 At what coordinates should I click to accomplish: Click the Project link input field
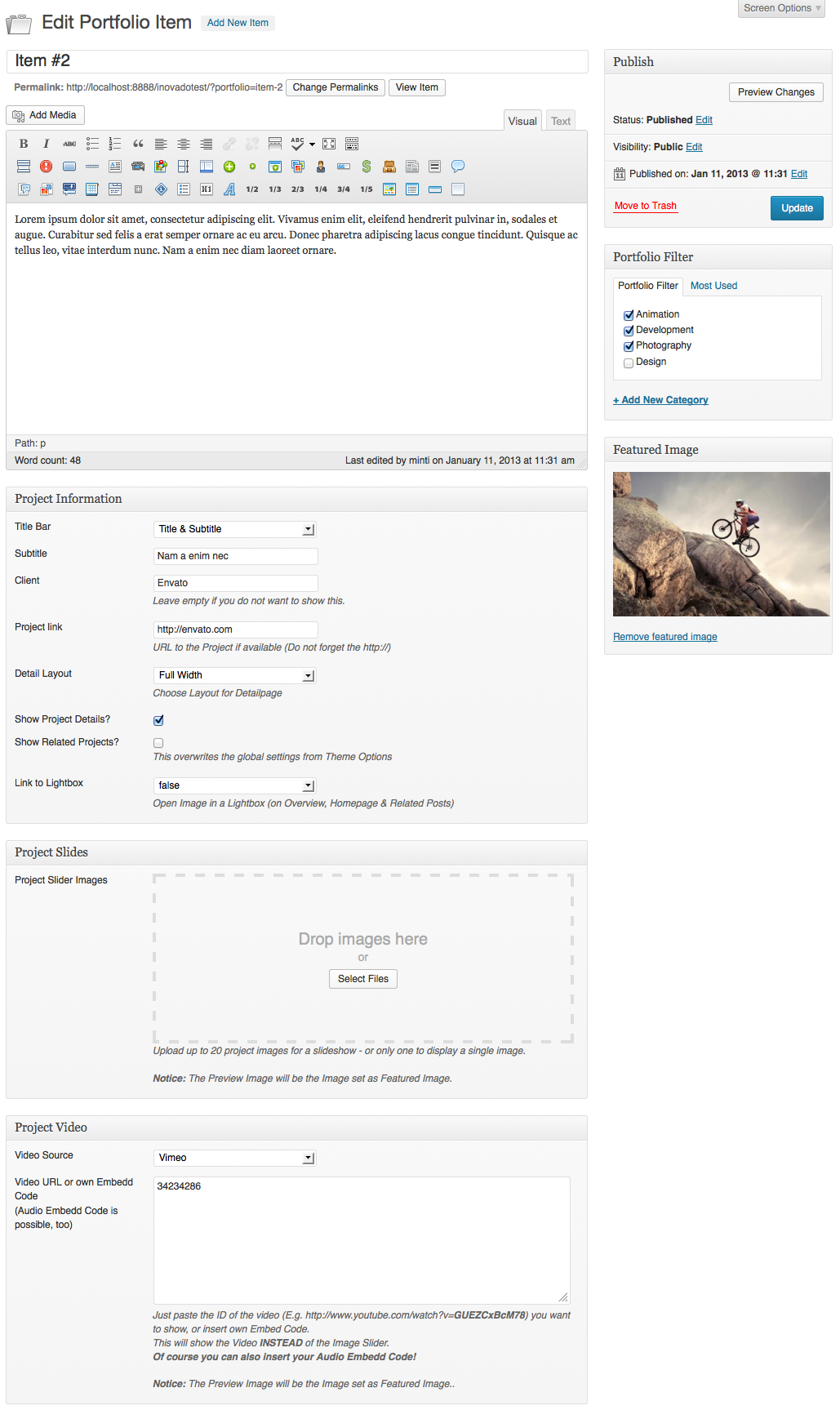pyautogui.click(x=235, y=629)
